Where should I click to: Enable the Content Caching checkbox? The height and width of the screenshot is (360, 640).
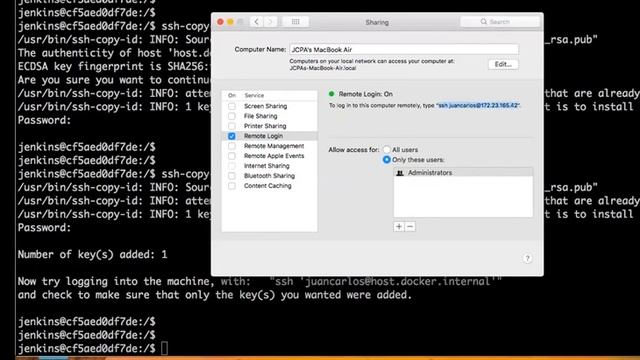232,186
